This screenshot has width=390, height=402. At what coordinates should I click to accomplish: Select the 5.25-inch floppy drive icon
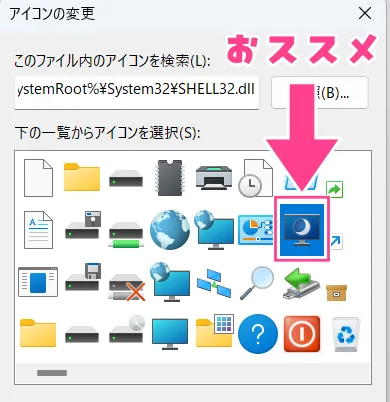pos(83,225)
